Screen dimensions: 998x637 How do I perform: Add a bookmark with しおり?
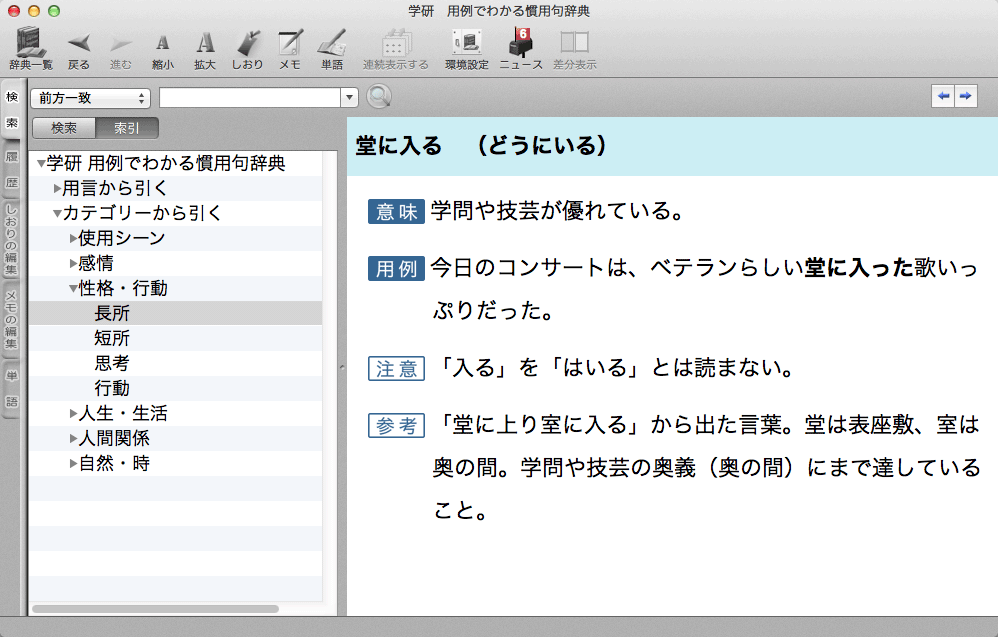(x=247, y=48)
